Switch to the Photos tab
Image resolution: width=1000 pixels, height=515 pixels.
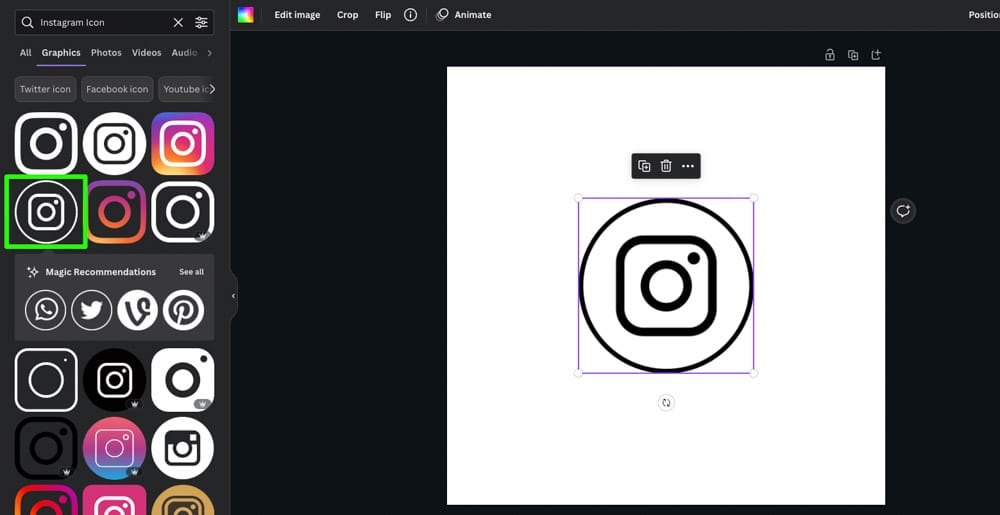point(106,53)
